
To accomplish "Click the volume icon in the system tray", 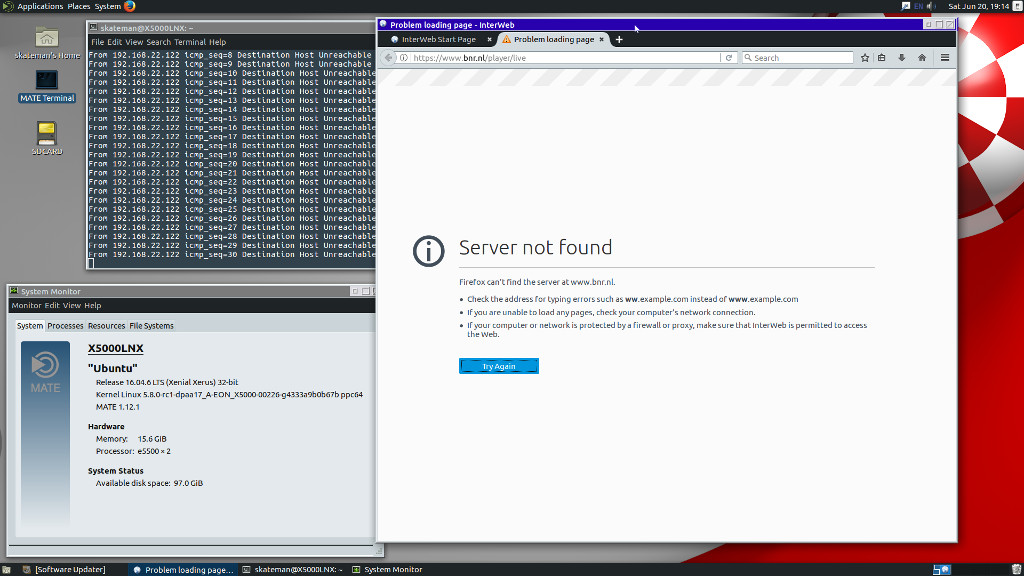I will pos(930,6).
